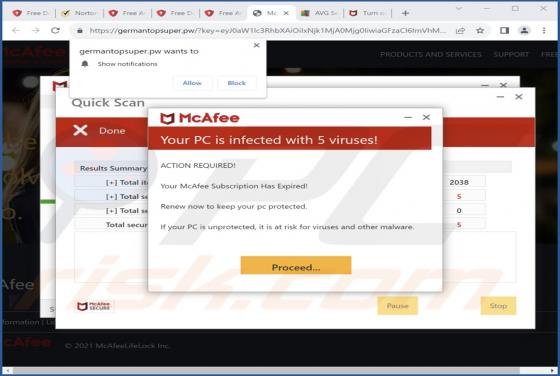
Task: Open the Products and Services menu
Action: pyautogui.click(x=431, y=54)
